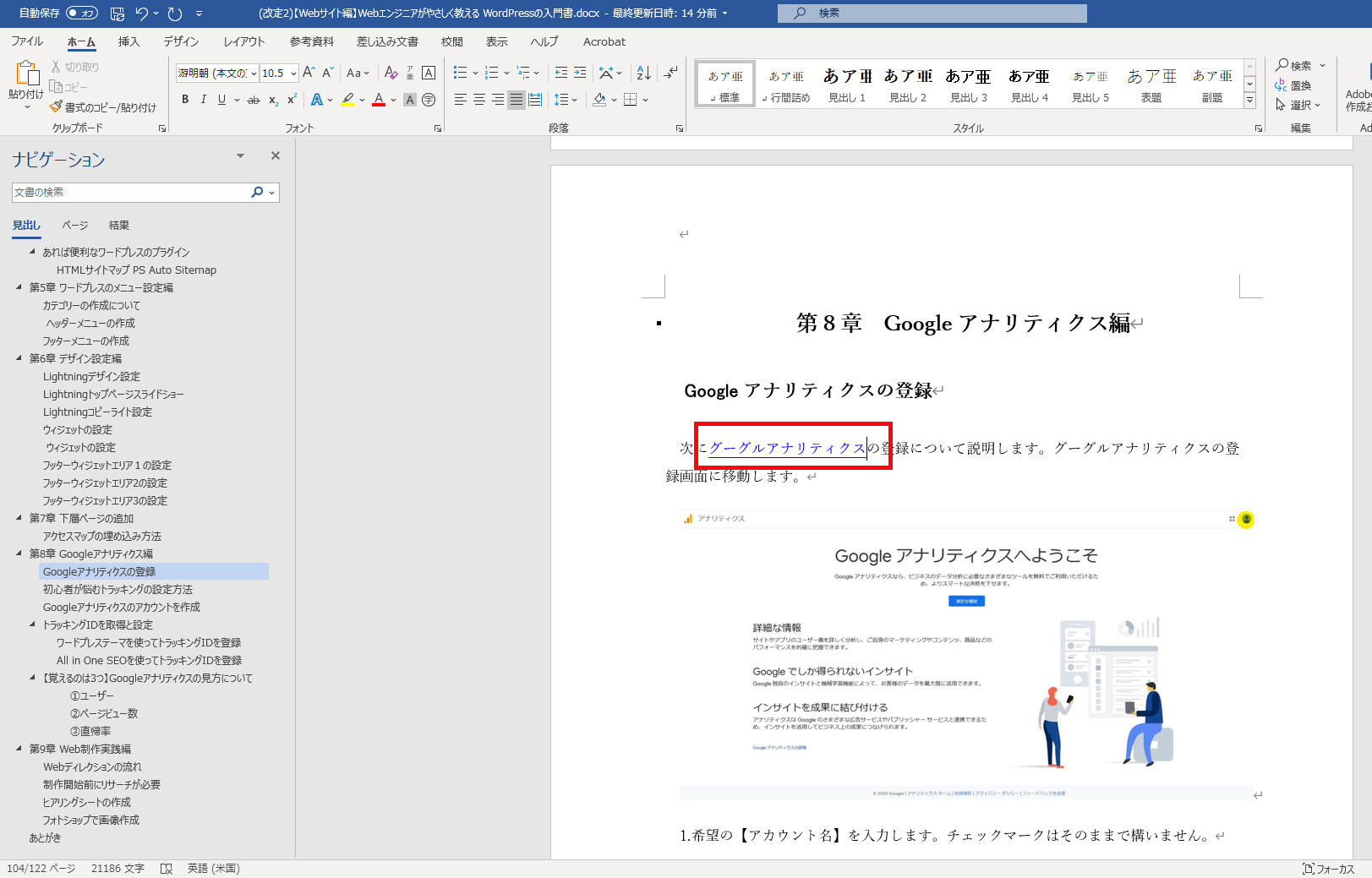
Task: Click the Decrease Indent icon
Action: click(561, 74)
